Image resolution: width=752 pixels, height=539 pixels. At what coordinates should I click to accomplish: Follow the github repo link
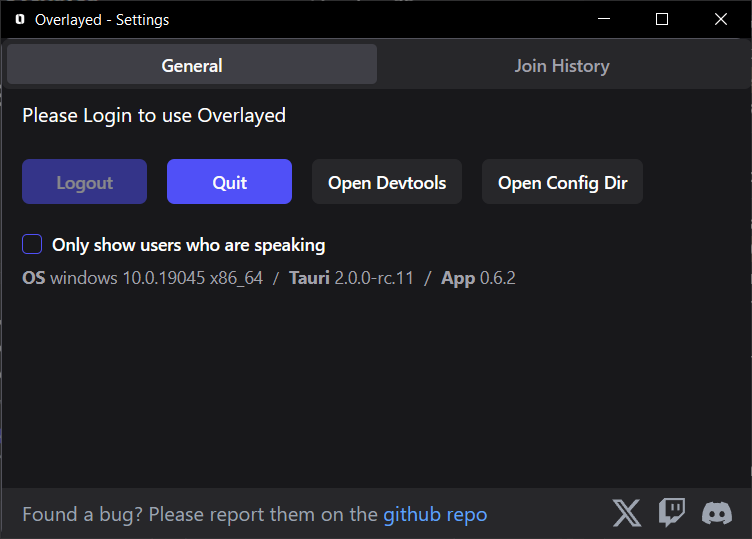point(435,515)
